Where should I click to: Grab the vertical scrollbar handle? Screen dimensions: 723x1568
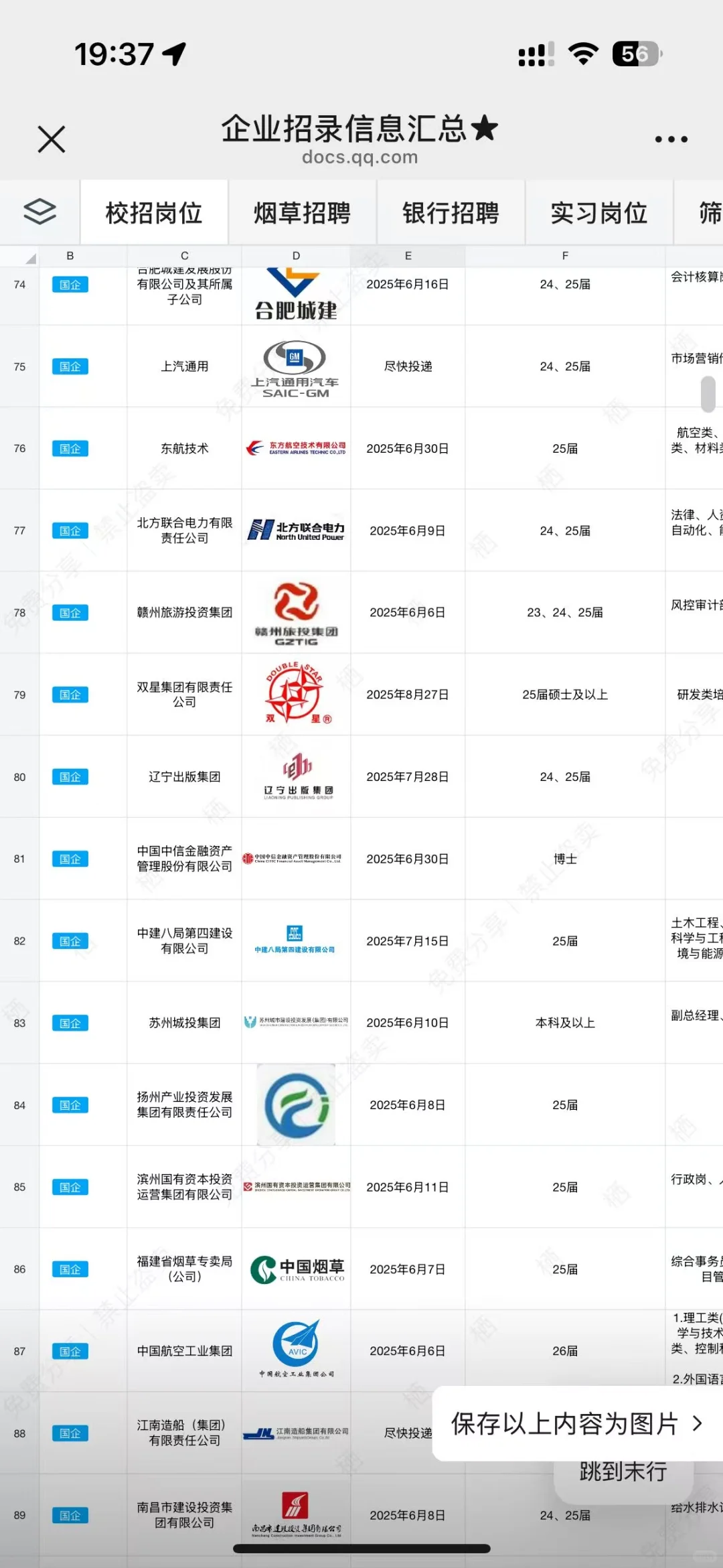[x=708, y=394]
